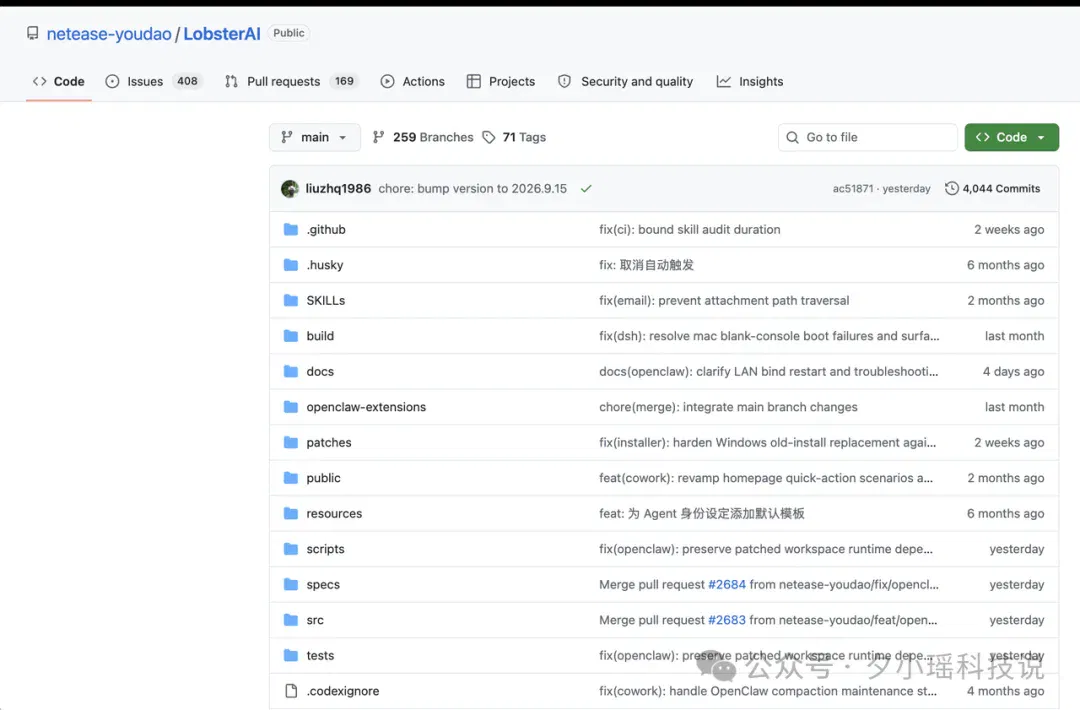This screenshot has height=710, width=1080.
Task: Open the green Code dropdown button
Action: 1011,137
